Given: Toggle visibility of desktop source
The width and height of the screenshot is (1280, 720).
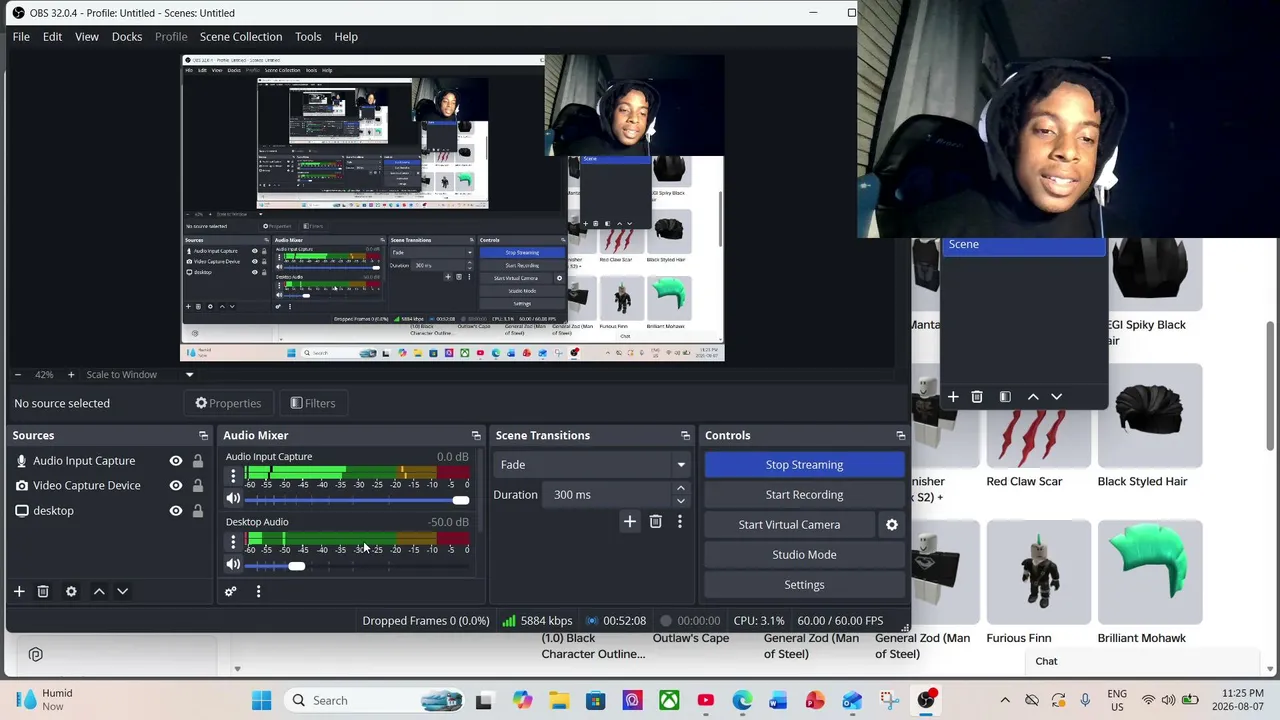Looking at the screenshot, I should (x=176, y=511).
